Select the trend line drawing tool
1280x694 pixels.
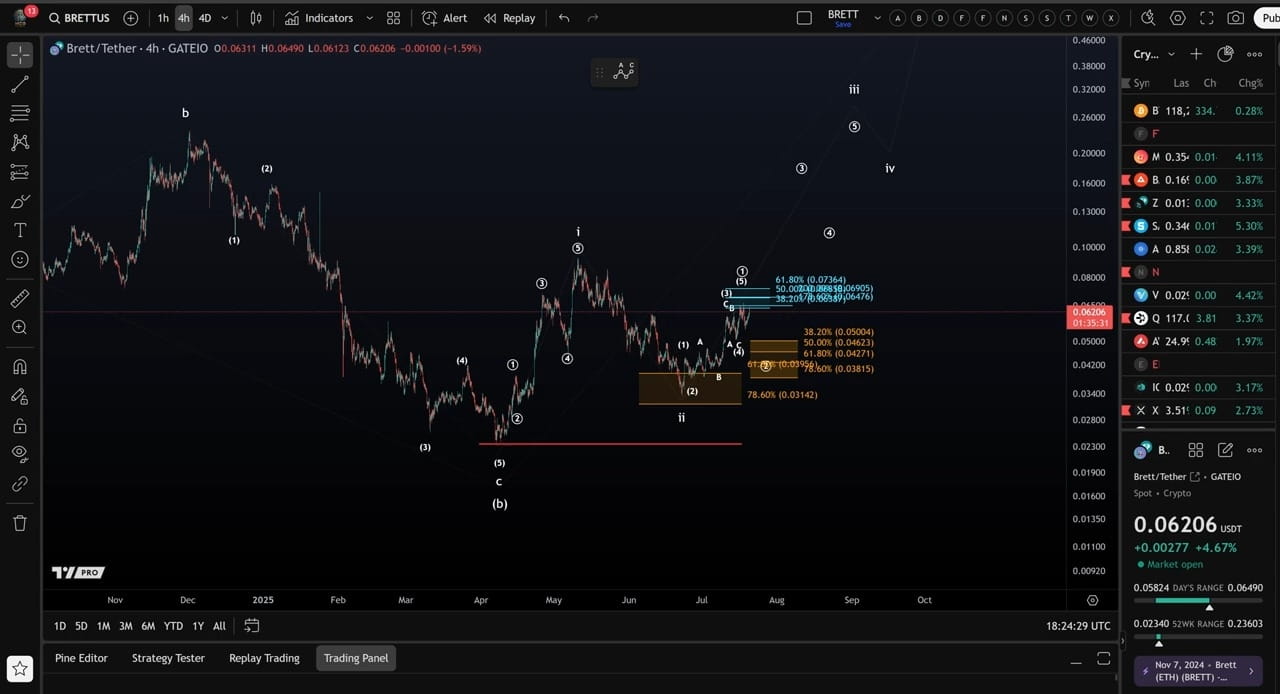[20, 84]
